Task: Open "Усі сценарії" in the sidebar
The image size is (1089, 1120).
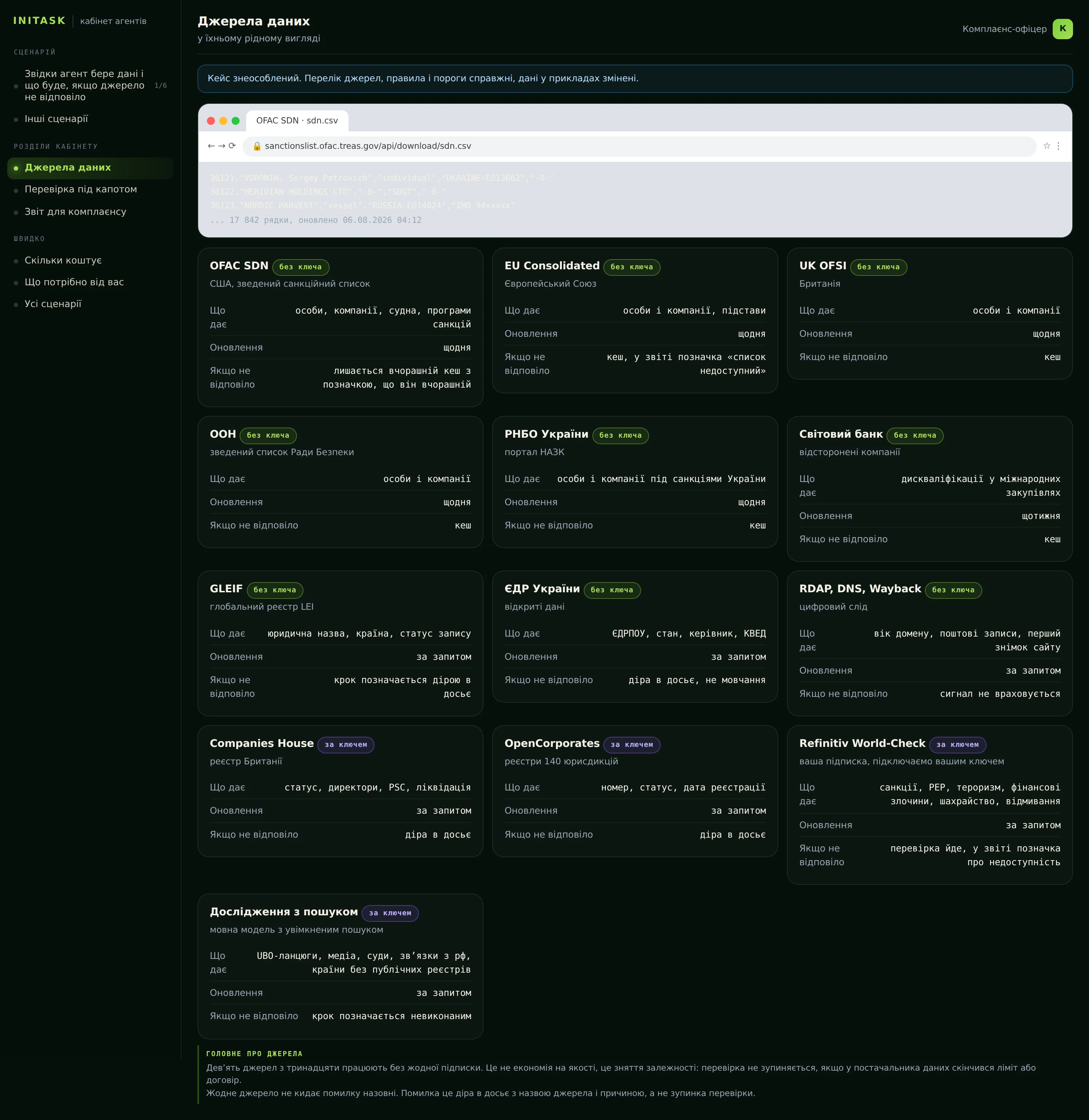Action: 90,303
